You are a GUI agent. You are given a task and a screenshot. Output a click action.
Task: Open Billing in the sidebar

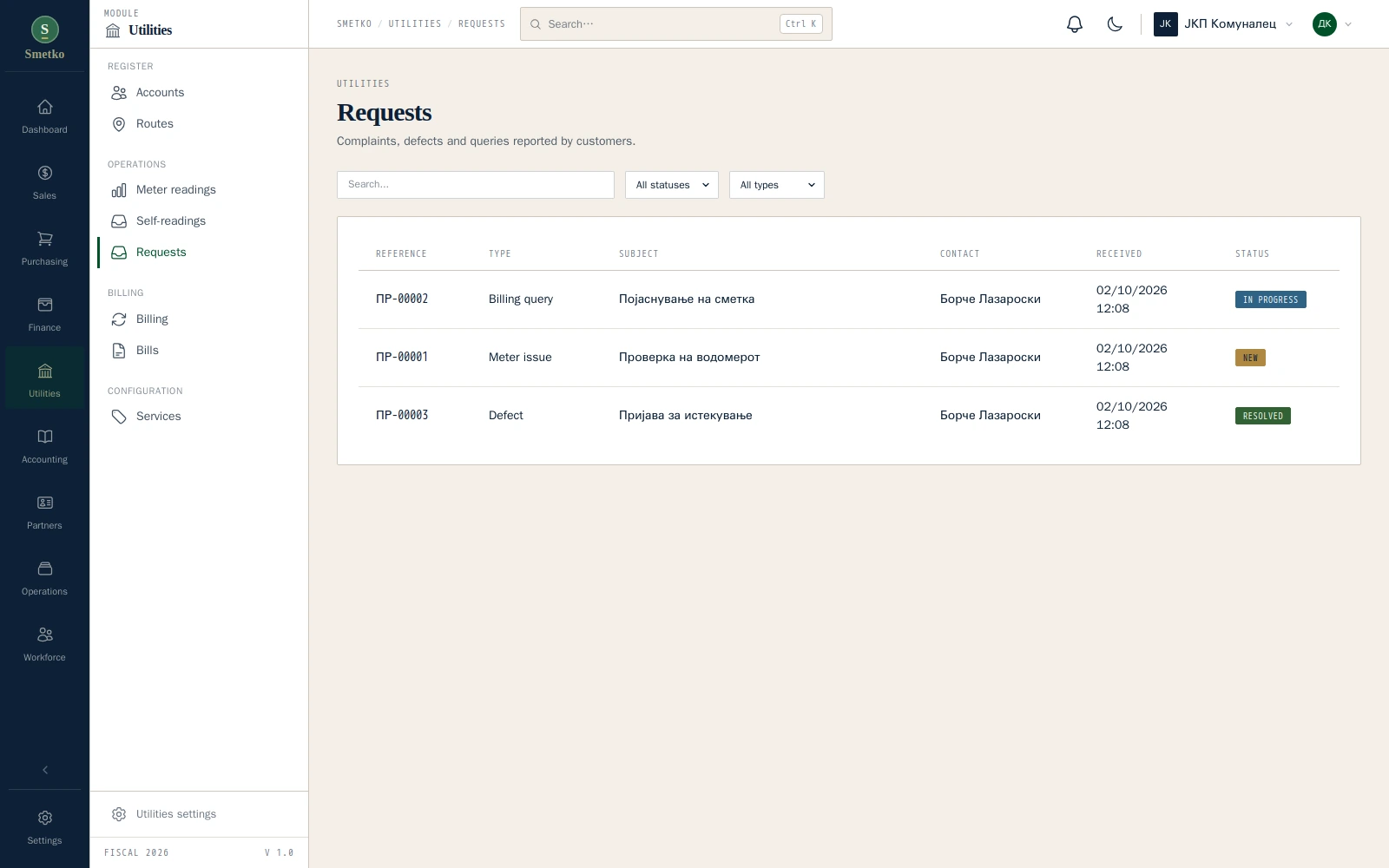199,319
